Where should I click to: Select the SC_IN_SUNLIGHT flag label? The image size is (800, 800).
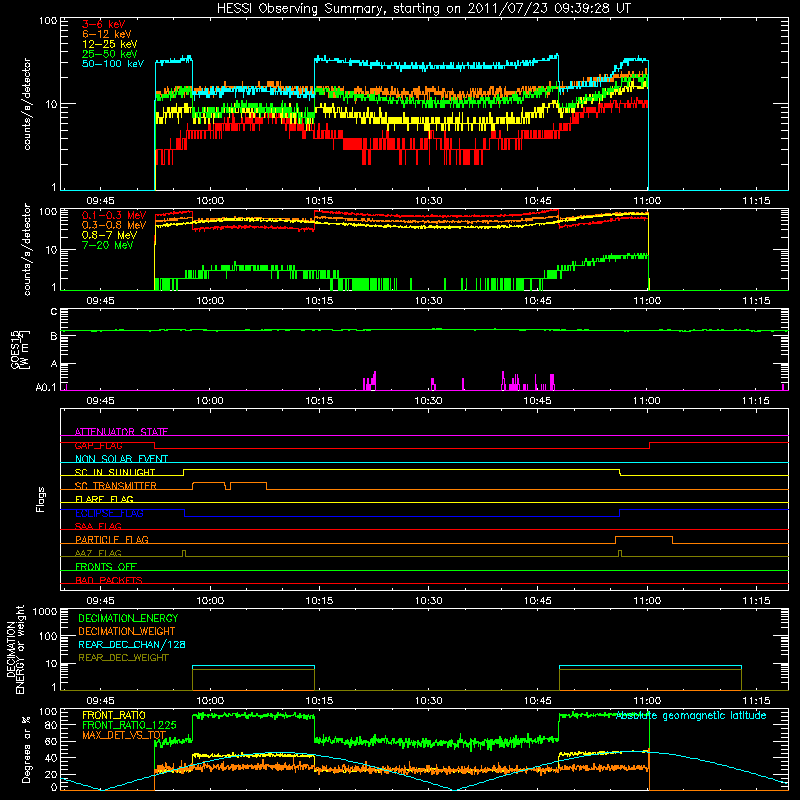click(115, 472)
